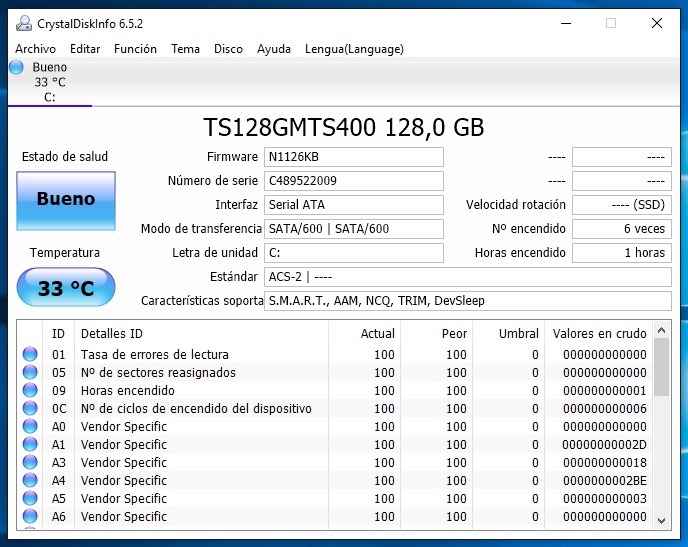
Task: Open the Disco menu
Action: click(228, 49)
